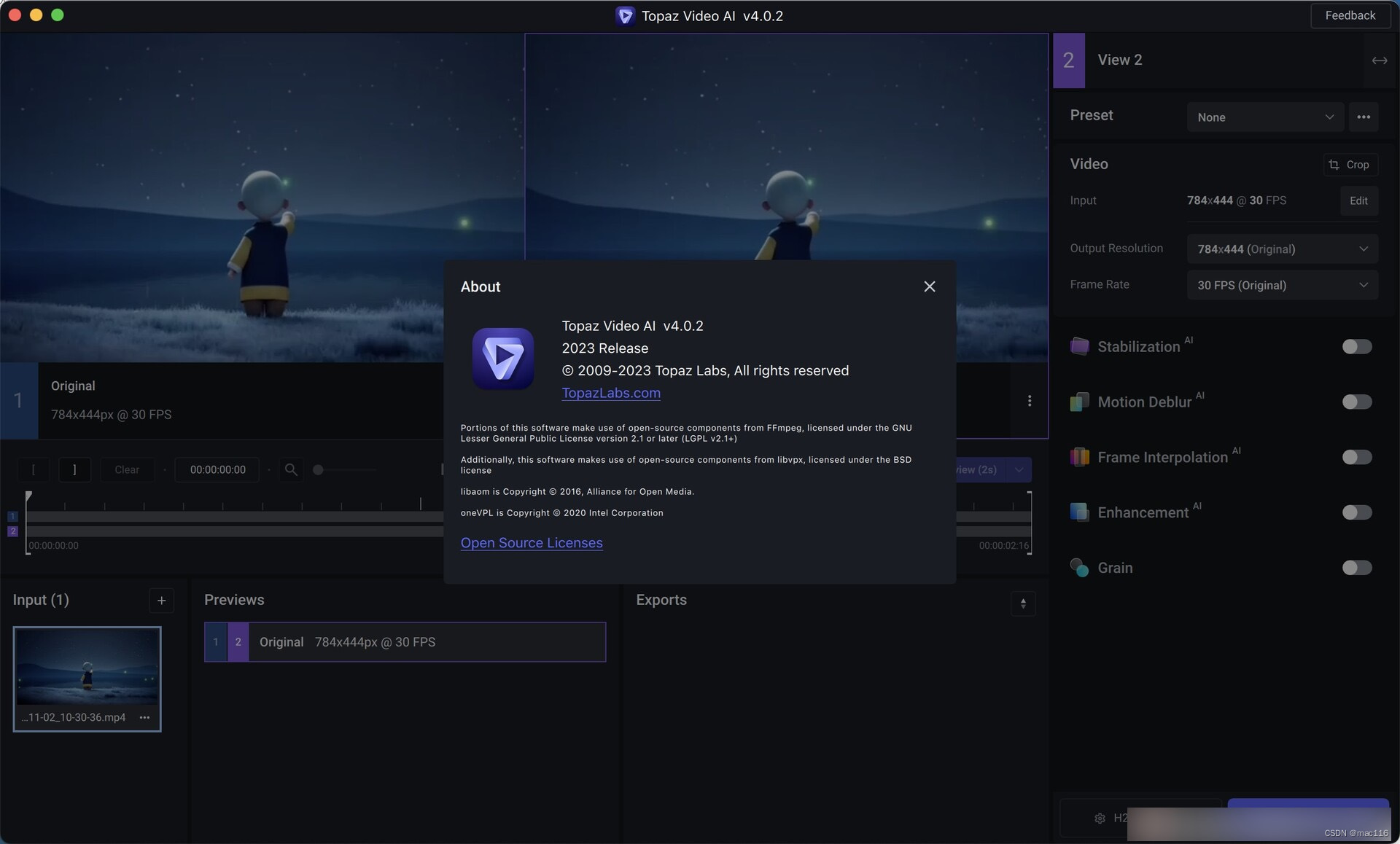Expand the Preset dropdown selector

pyautogui.click(x=1265, y=116)
